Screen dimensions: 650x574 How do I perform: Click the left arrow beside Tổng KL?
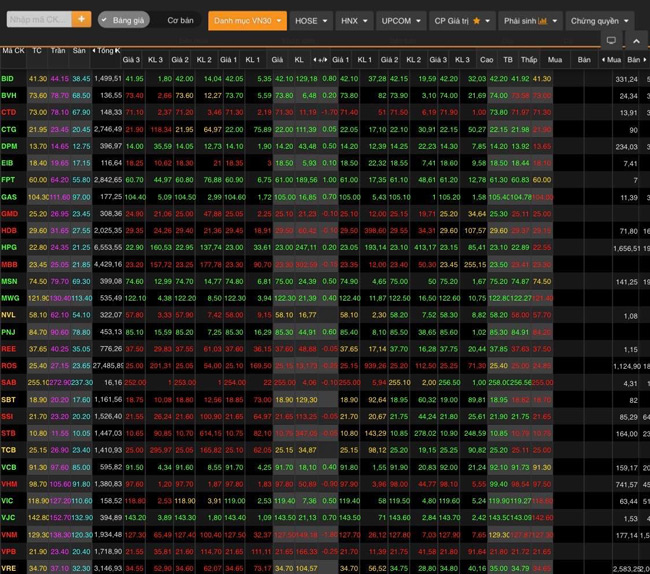97,50
